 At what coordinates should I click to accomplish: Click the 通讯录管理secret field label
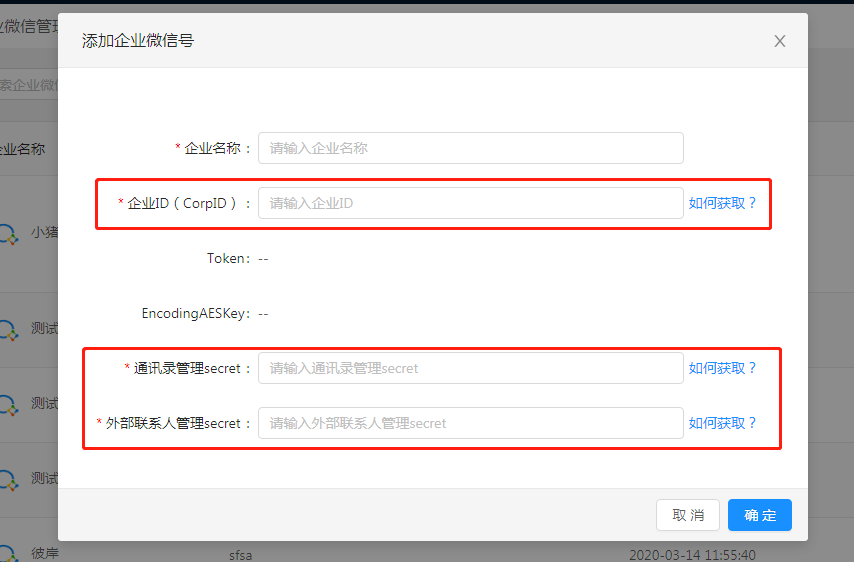coord(187,369)
